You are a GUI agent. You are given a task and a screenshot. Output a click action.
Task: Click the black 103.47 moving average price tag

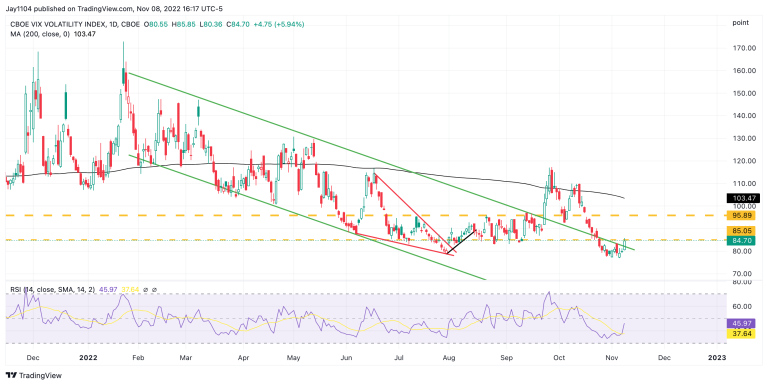[x=744, y=198]
